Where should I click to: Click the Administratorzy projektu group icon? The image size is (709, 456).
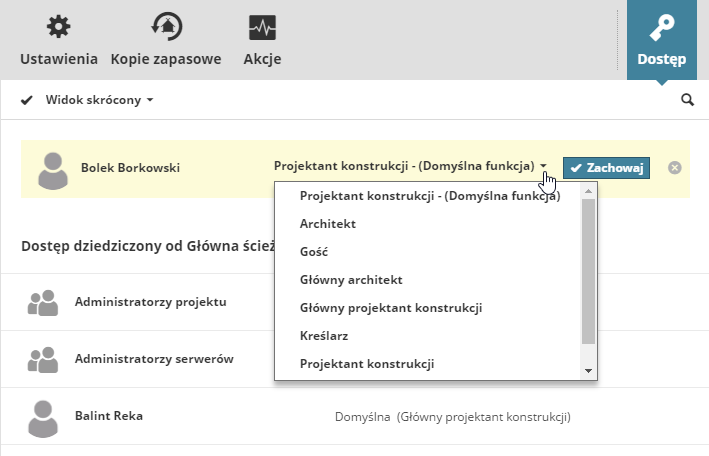(x=43, y=303)
